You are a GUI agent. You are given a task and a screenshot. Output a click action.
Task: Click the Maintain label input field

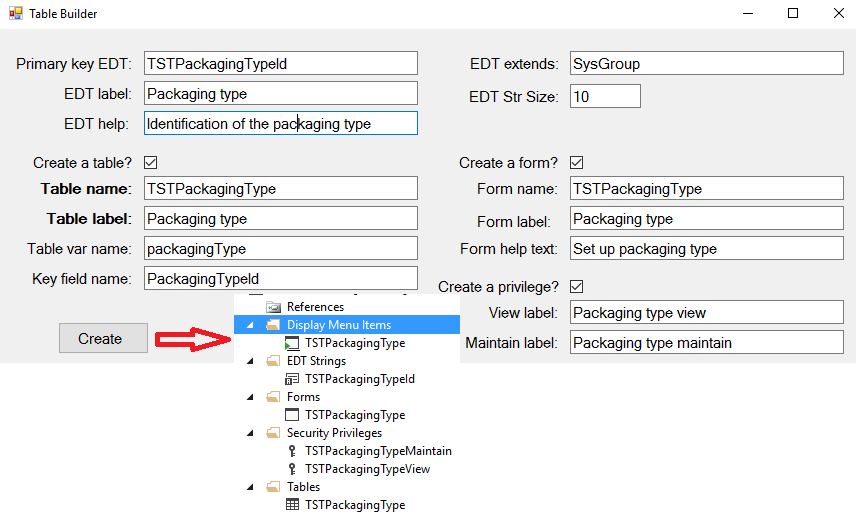click(x=706, y=342)
